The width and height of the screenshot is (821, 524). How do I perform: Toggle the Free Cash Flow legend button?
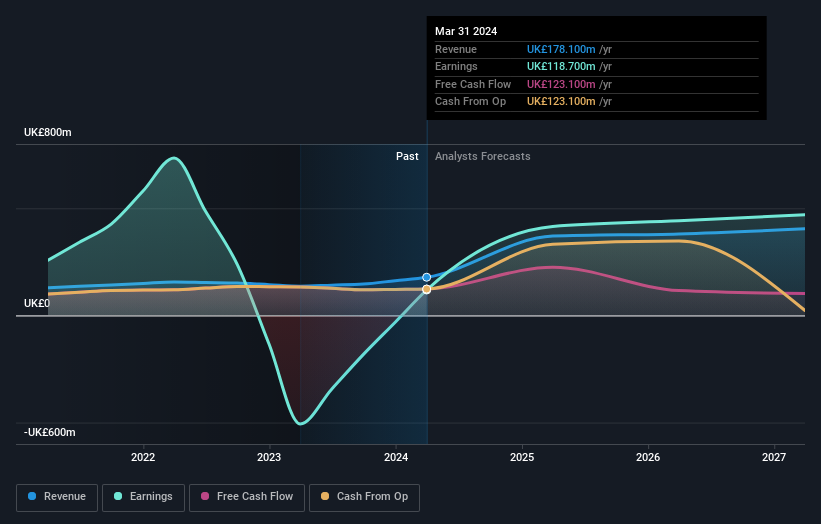[x=247, y=497]
